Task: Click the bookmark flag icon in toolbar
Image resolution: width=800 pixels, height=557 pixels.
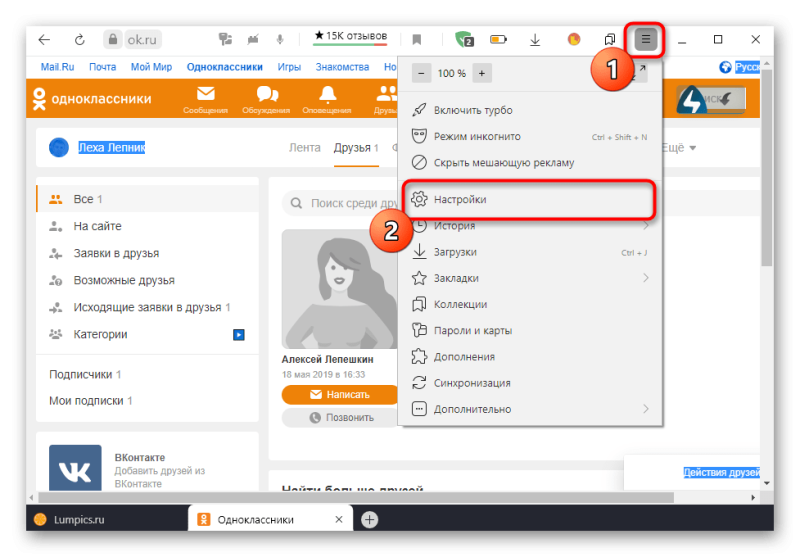Action: click(417, 39)
